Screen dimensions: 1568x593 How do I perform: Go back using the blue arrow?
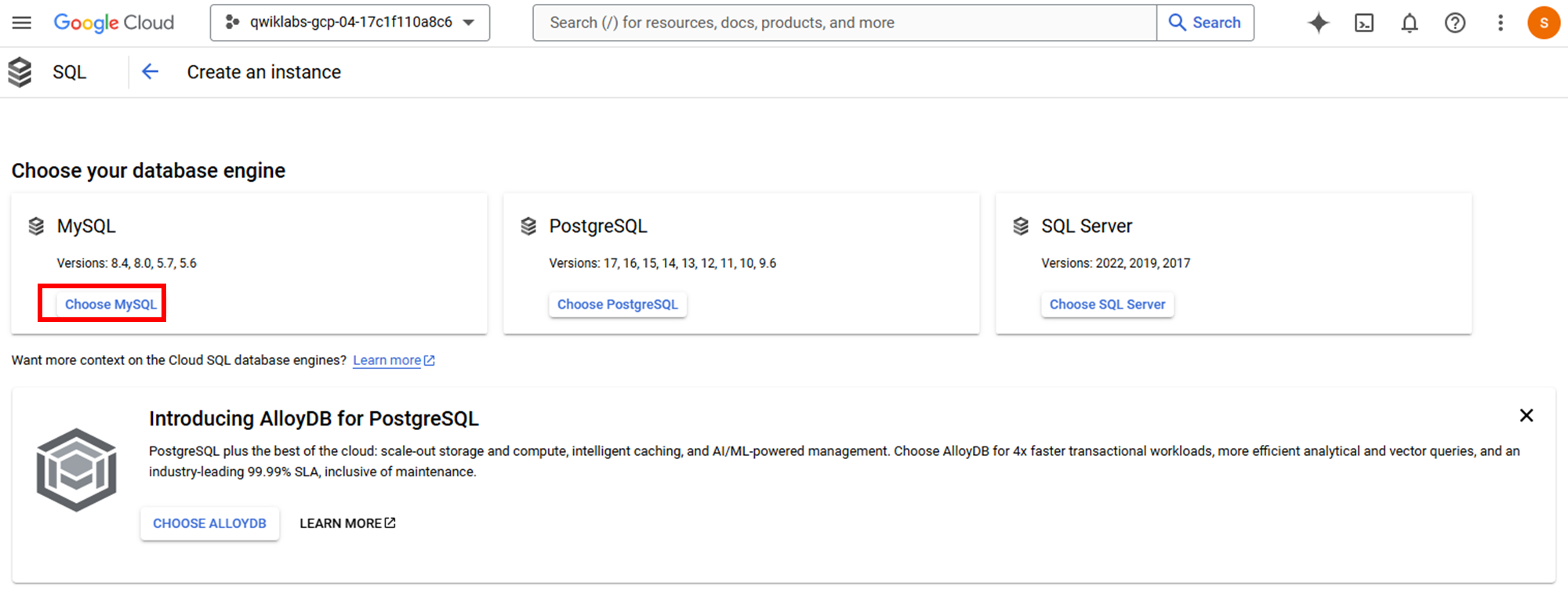point(150,72)
